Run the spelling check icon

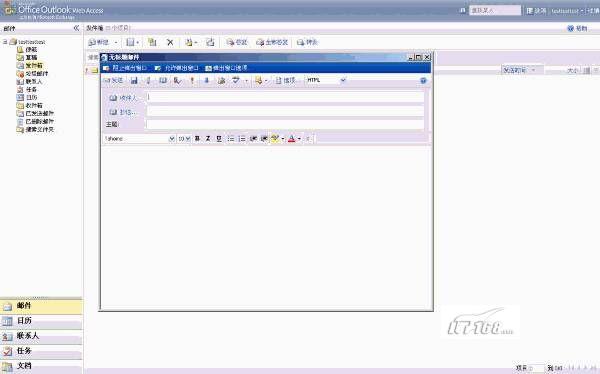tap(236, 80)
